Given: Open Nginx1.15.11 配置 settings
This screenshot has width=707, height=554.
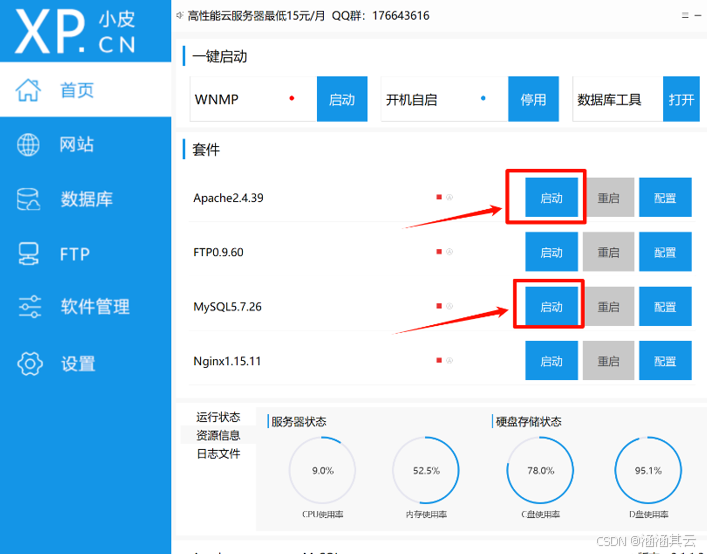Looking at the screenshot, I should click(x=665, y=361).
